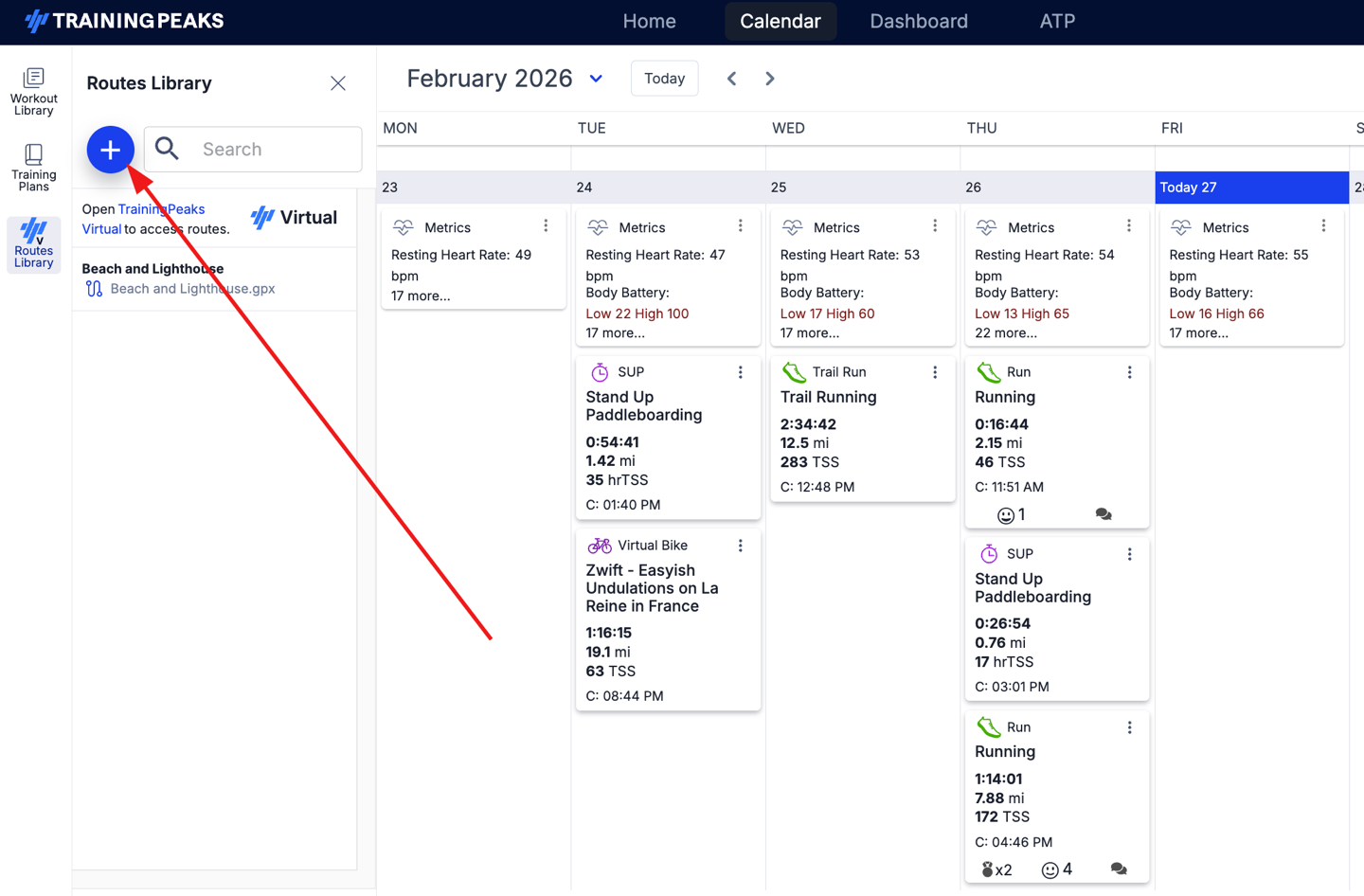Expand '22 more...' in Thursday's Metrics
Screen dimensions: 1364x896
coord(1005,332)
